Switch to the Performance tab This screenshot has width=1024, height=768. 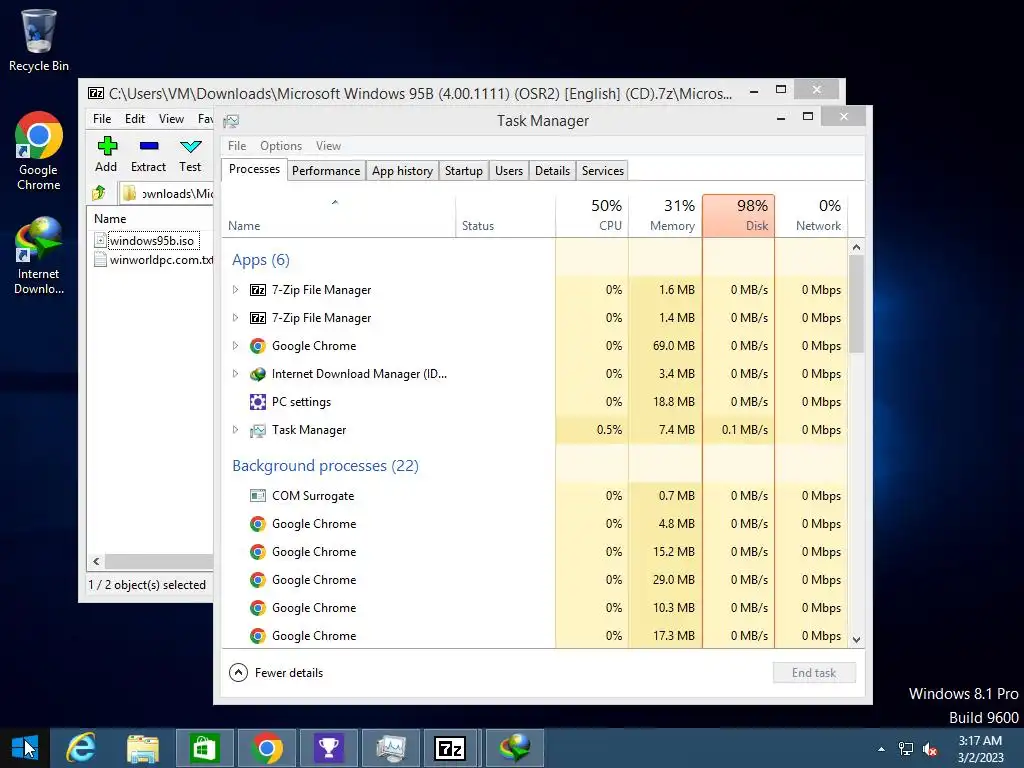tap(326, 170)
